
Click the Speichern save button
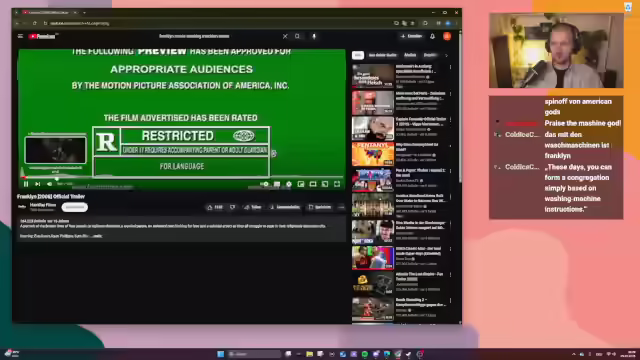click(x=320, y=207)
